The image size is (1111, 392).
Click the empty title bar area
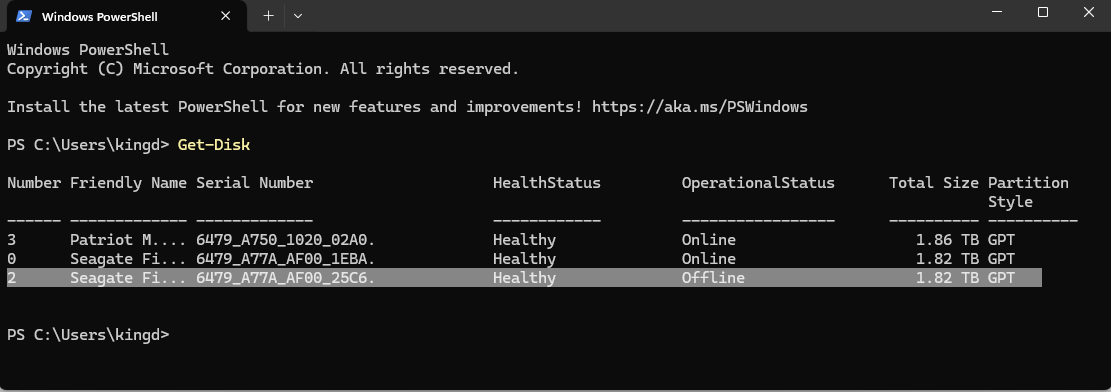(638, 16)
